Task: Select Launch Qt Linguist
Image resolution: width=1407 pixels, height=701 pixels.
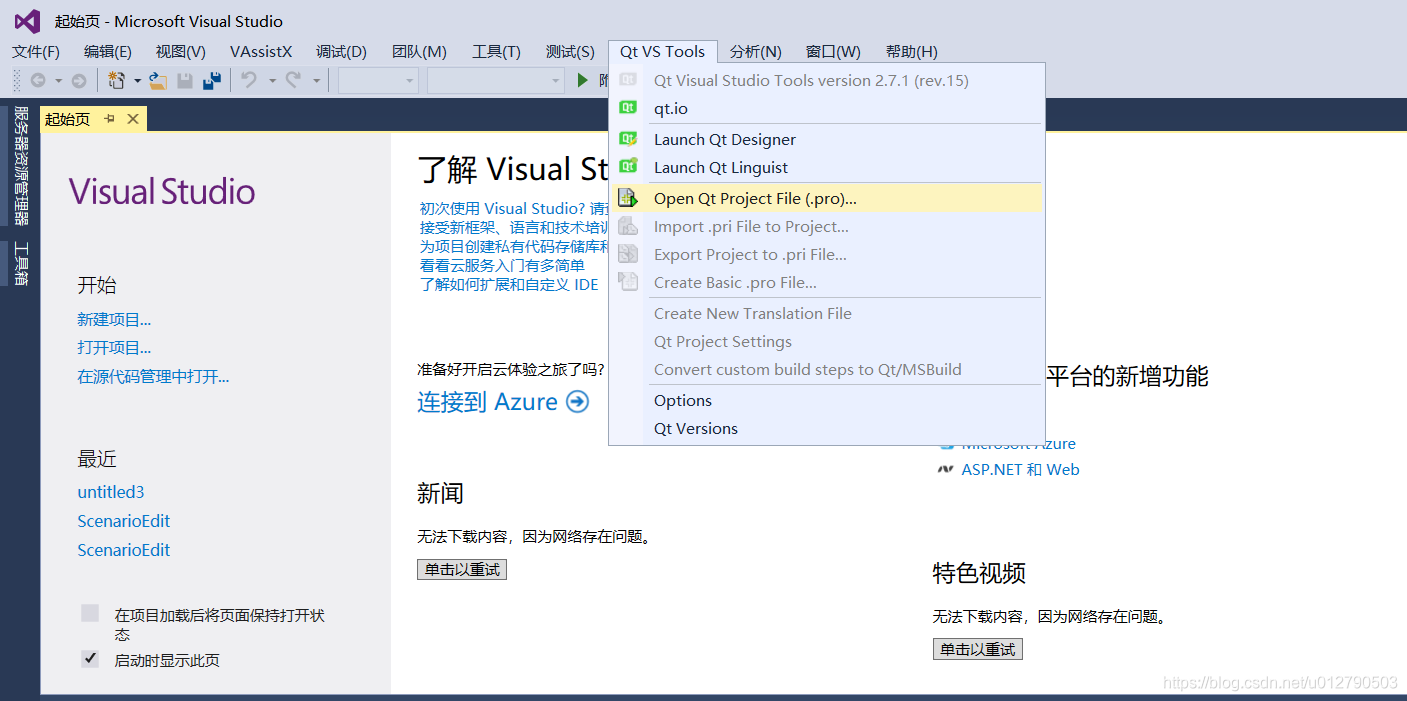Action: click(826, 167)
